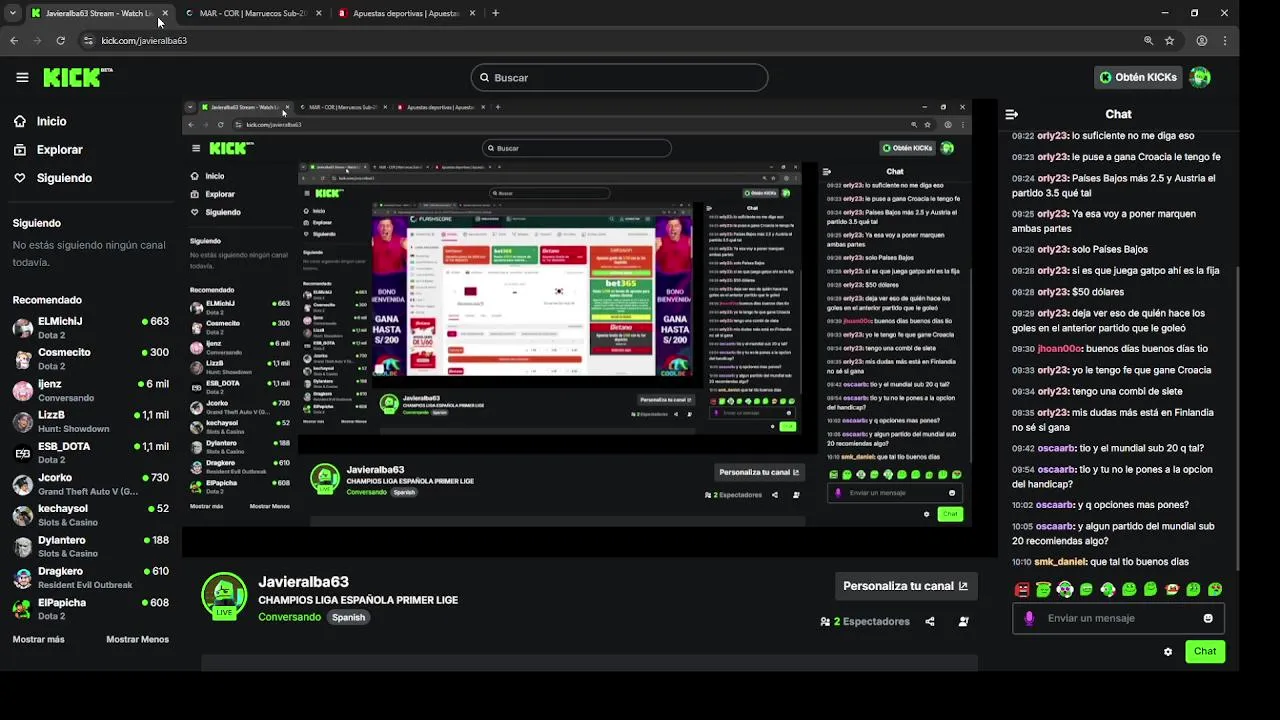Open the three-dot browser menu
Image resolution: width=1280 pixels, height=720 pixels.
point(1226,40)
